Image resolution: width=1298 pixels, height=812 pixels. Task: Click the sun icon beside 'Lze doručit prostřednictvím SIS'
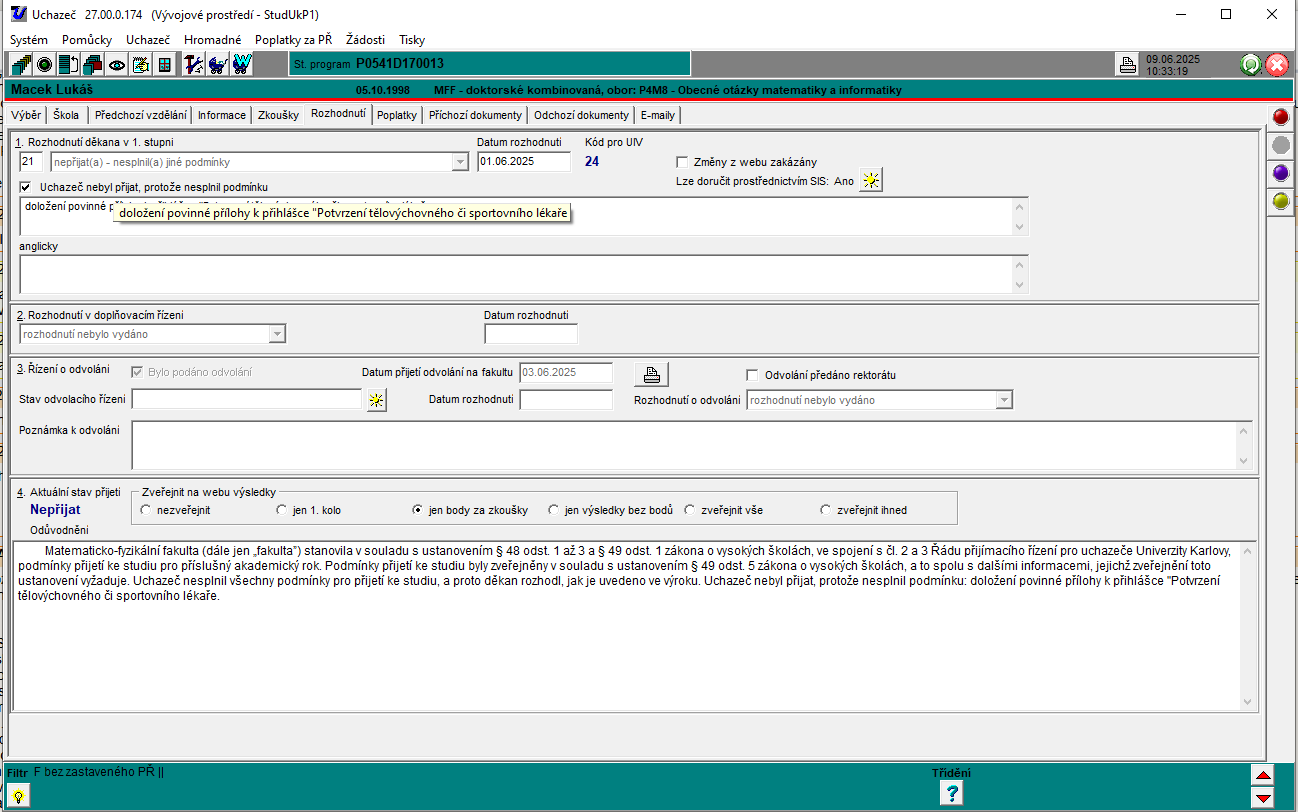coord(871,181)
